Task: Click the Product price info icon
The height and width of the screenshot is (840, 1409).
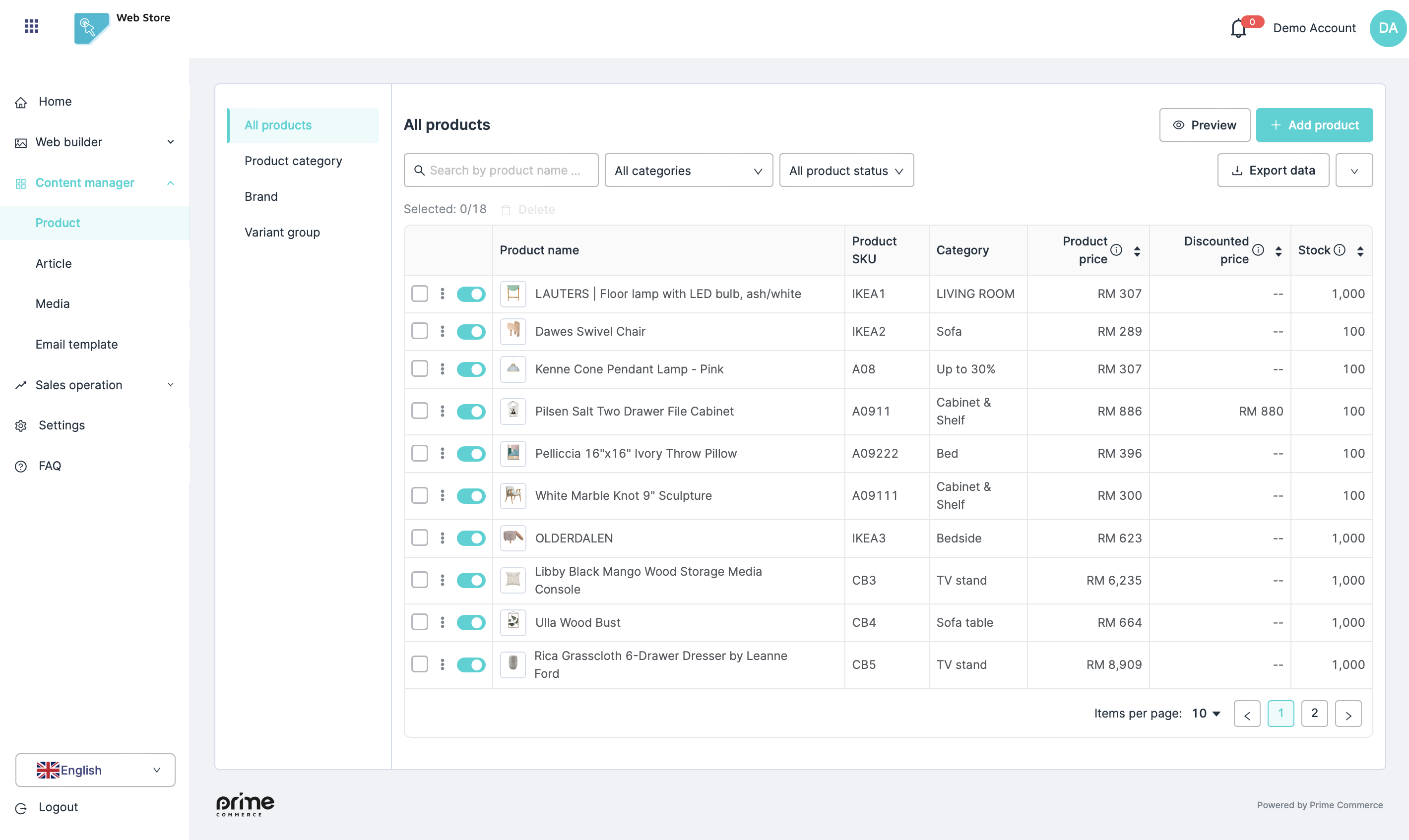Action: pyautogui.click(x=1116, y=250)
